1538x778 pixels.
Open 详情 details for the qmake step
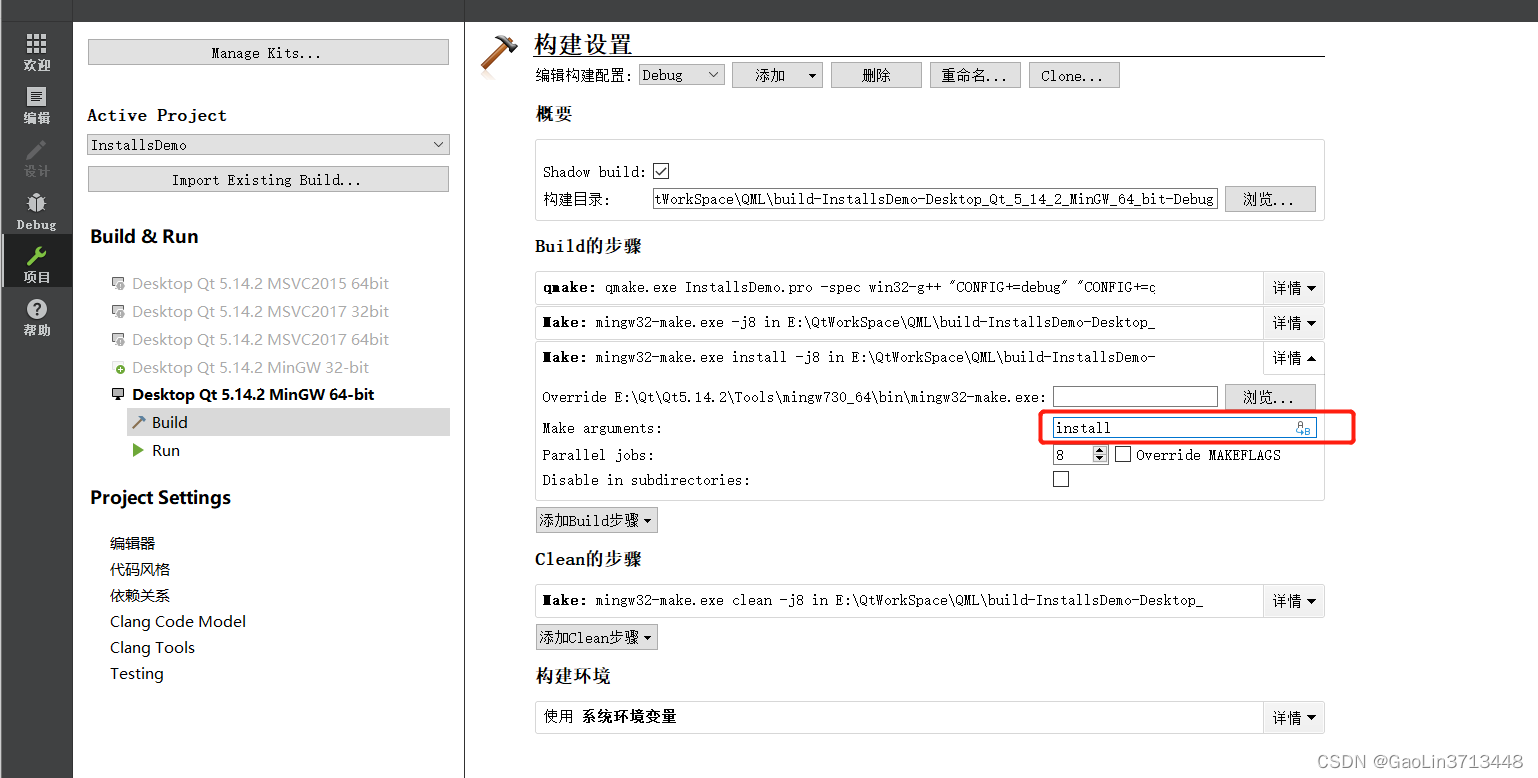[x=1293, y=287]
